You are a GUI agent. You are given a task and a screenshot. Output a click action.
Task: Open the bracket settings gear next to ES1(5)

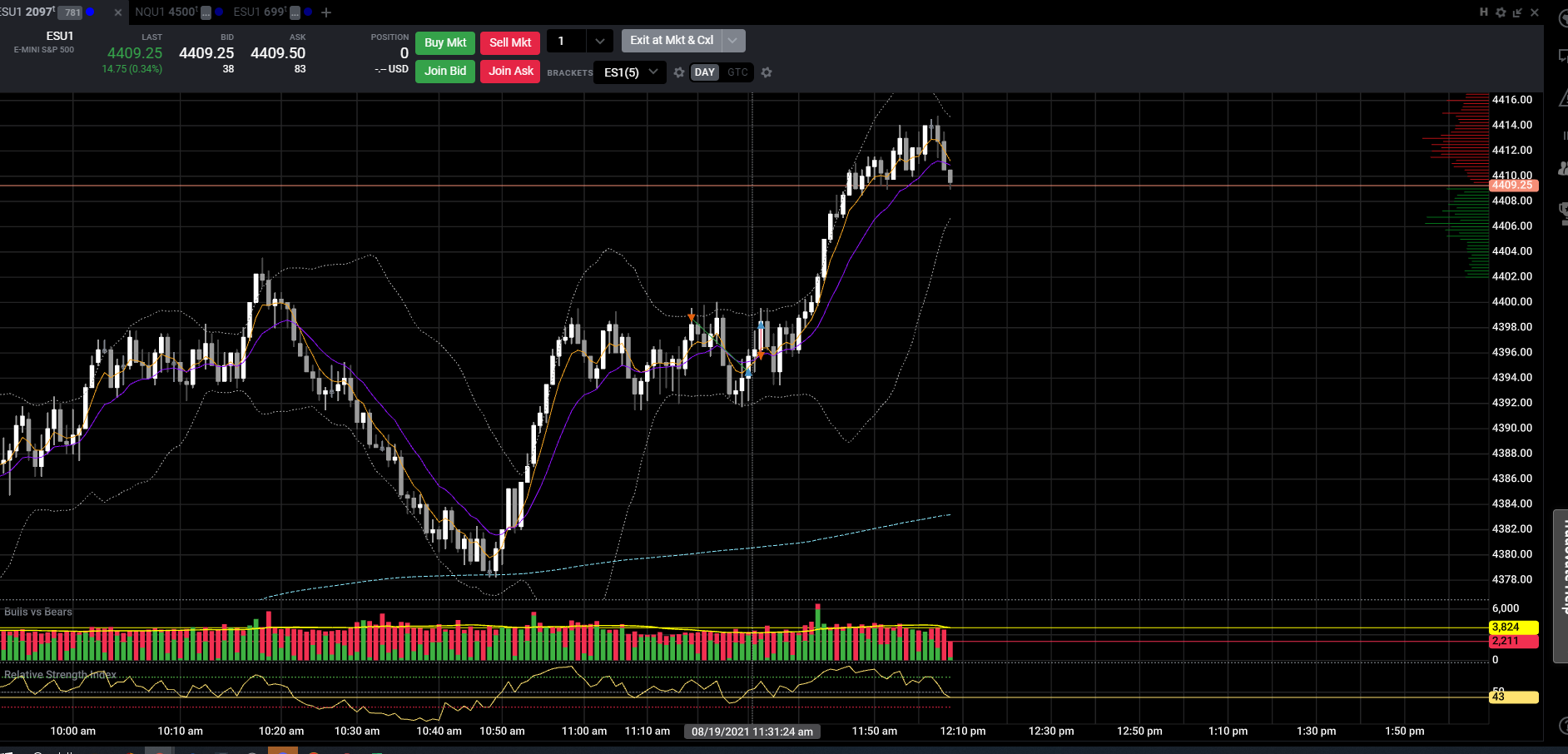pos(679,72)
